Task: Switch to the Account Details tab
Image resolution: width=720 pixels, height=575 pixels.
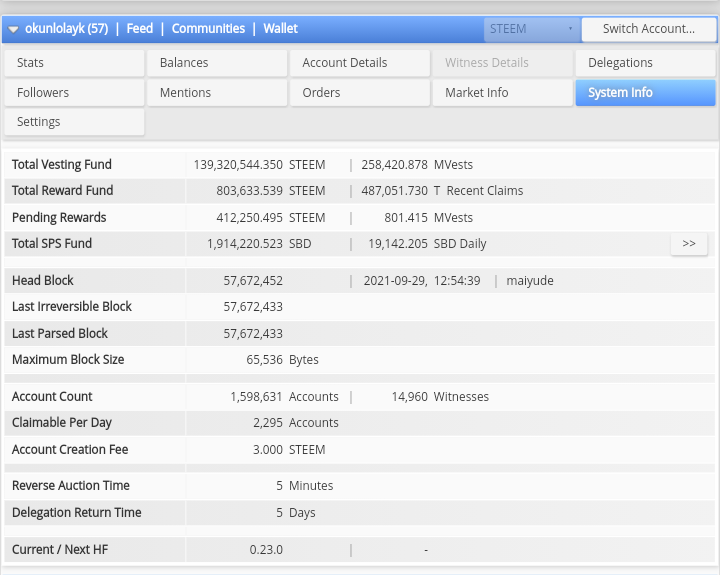Action: coord(360,63)
